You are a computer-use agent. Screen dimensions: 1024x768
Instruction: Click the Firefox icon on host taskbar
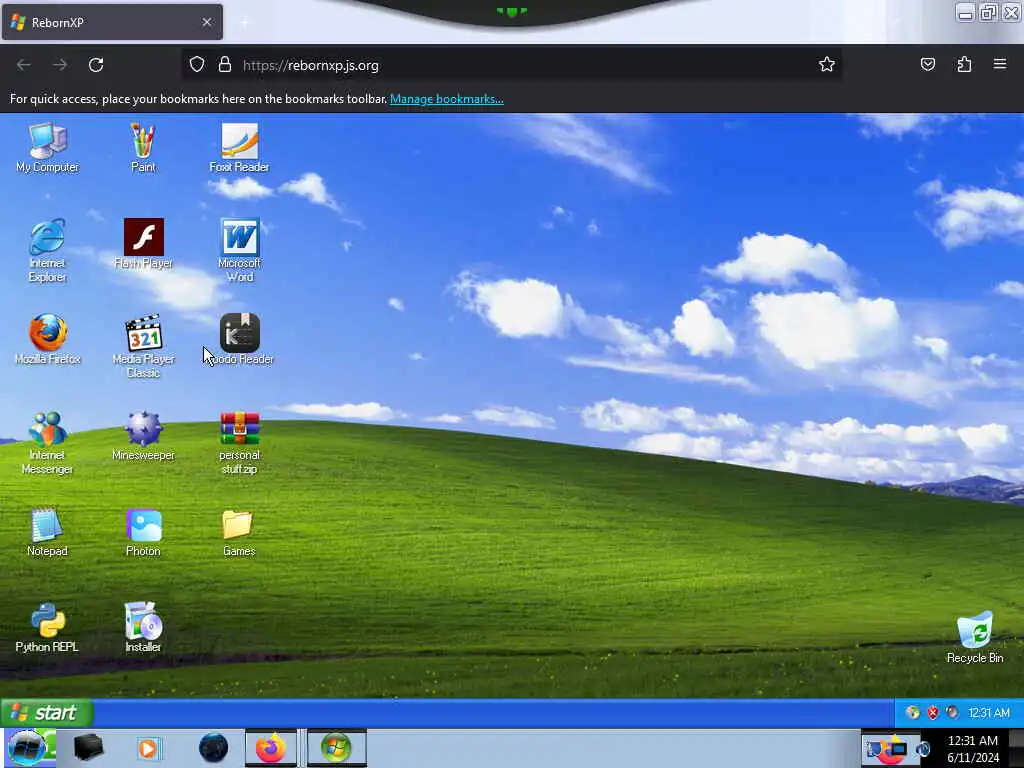[271, 748]
